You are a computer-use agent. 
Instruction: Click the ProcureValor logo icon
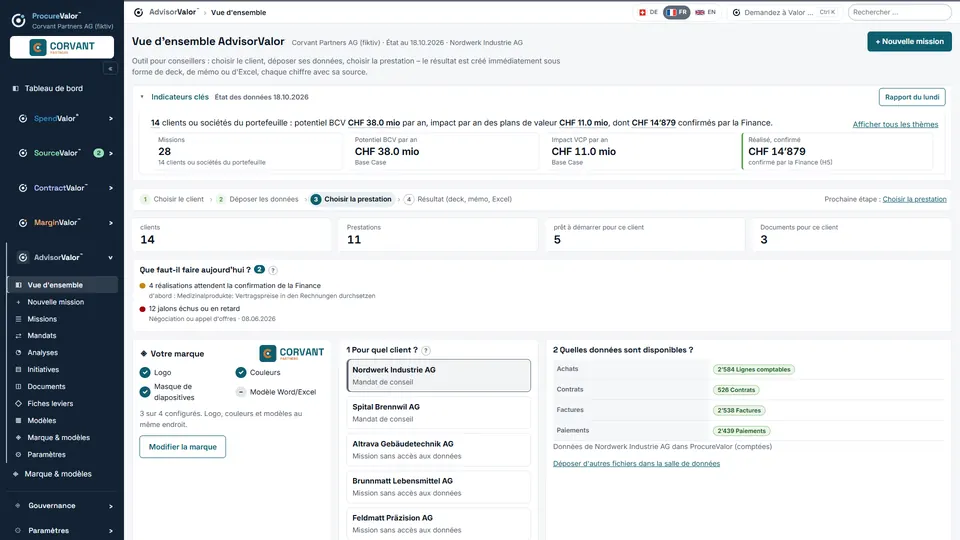(18, 20)
